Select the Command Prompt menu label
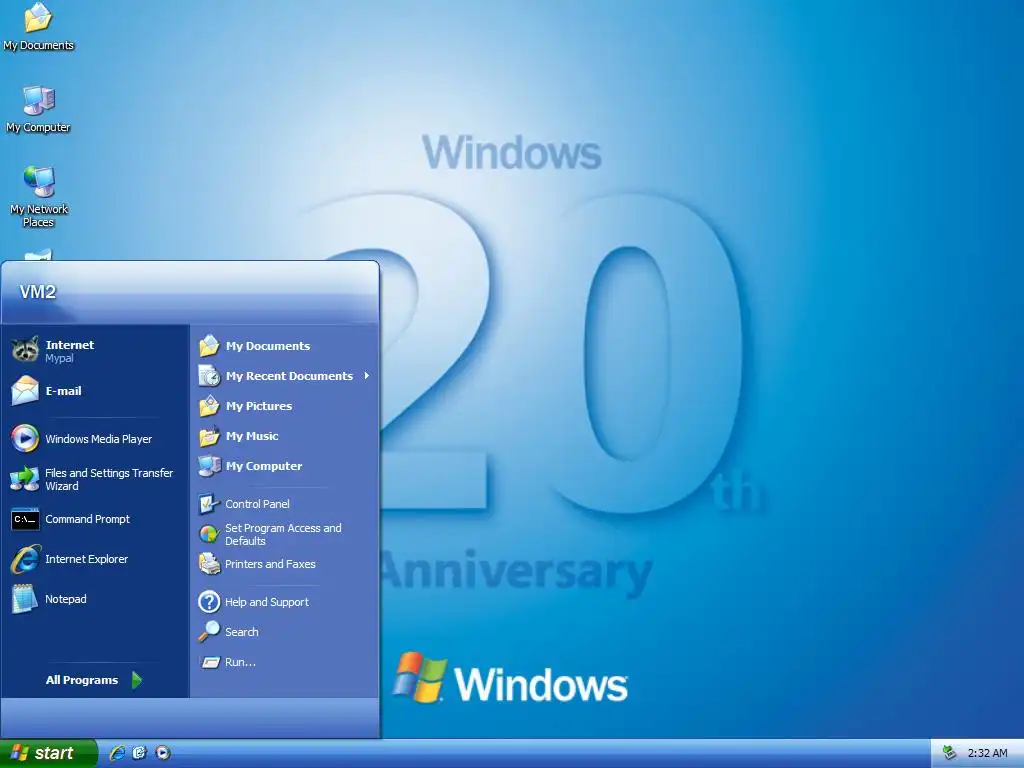This screenshot has height=768, width=1024. (x=88, y=519)
